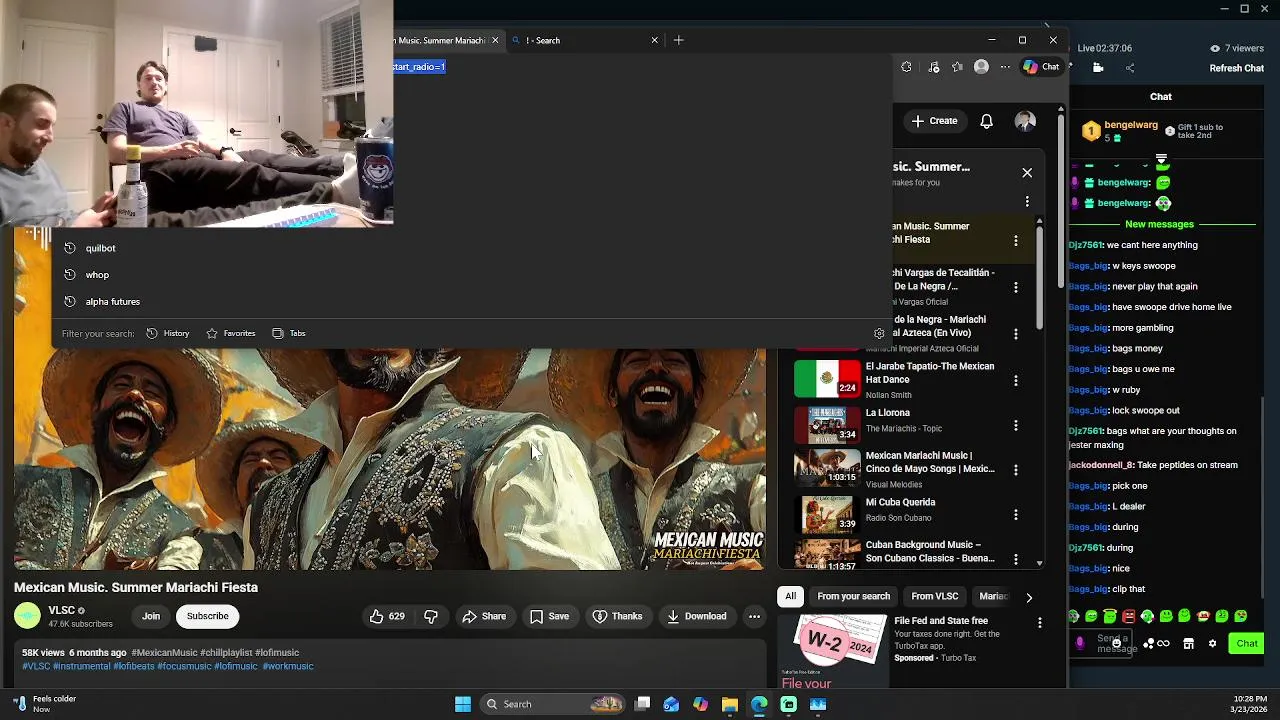This screenshot has width=1280, height=720.
Task: Open more options on TurboTax ad
Action: (1039, 622)
